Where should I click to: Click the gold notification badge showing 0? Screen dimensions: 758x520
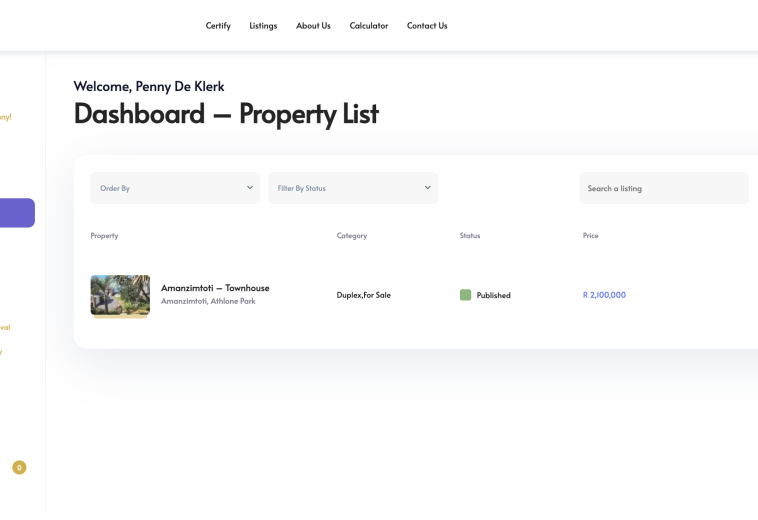(x=19, y=467)
